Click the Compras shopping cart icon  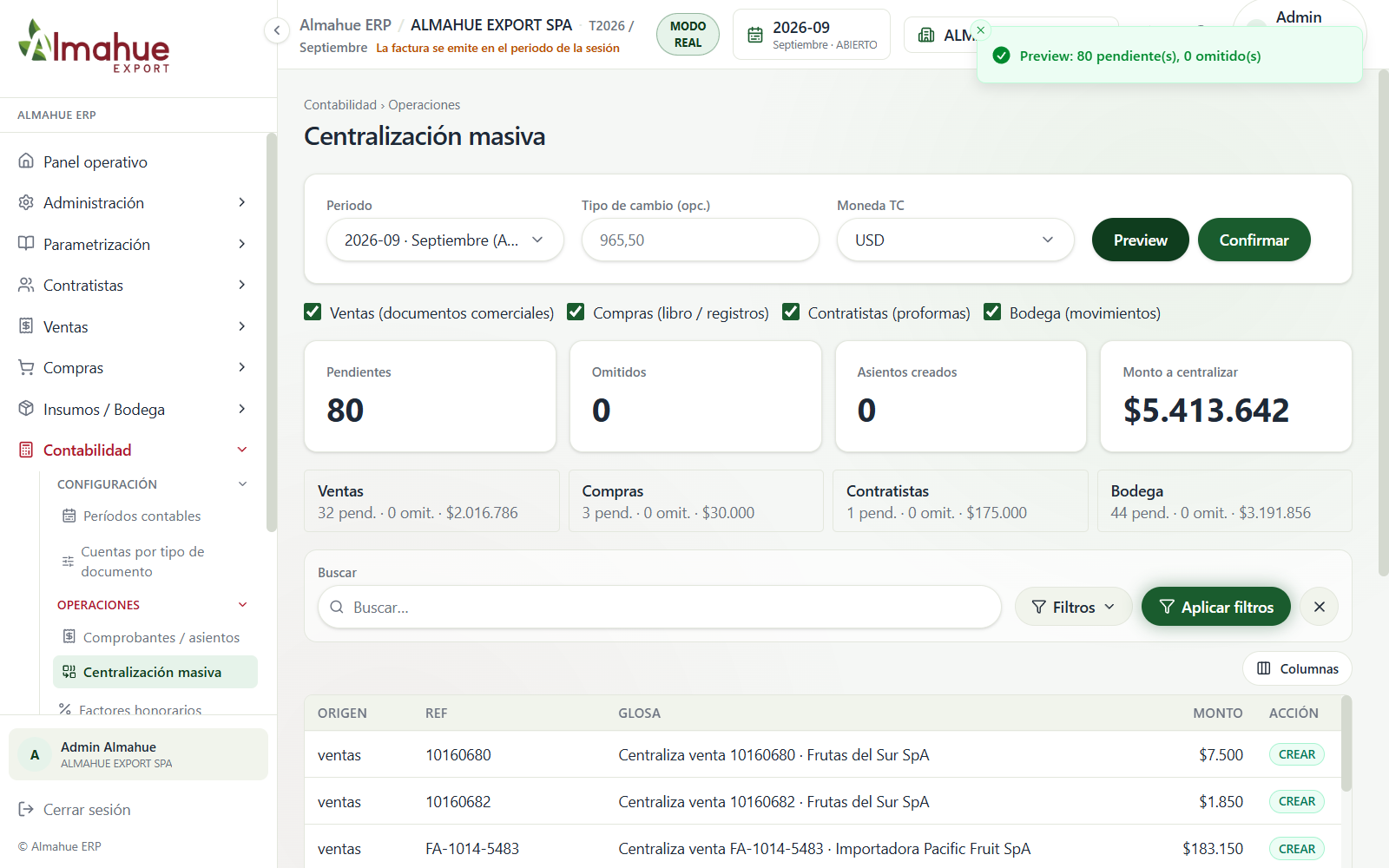26,367
